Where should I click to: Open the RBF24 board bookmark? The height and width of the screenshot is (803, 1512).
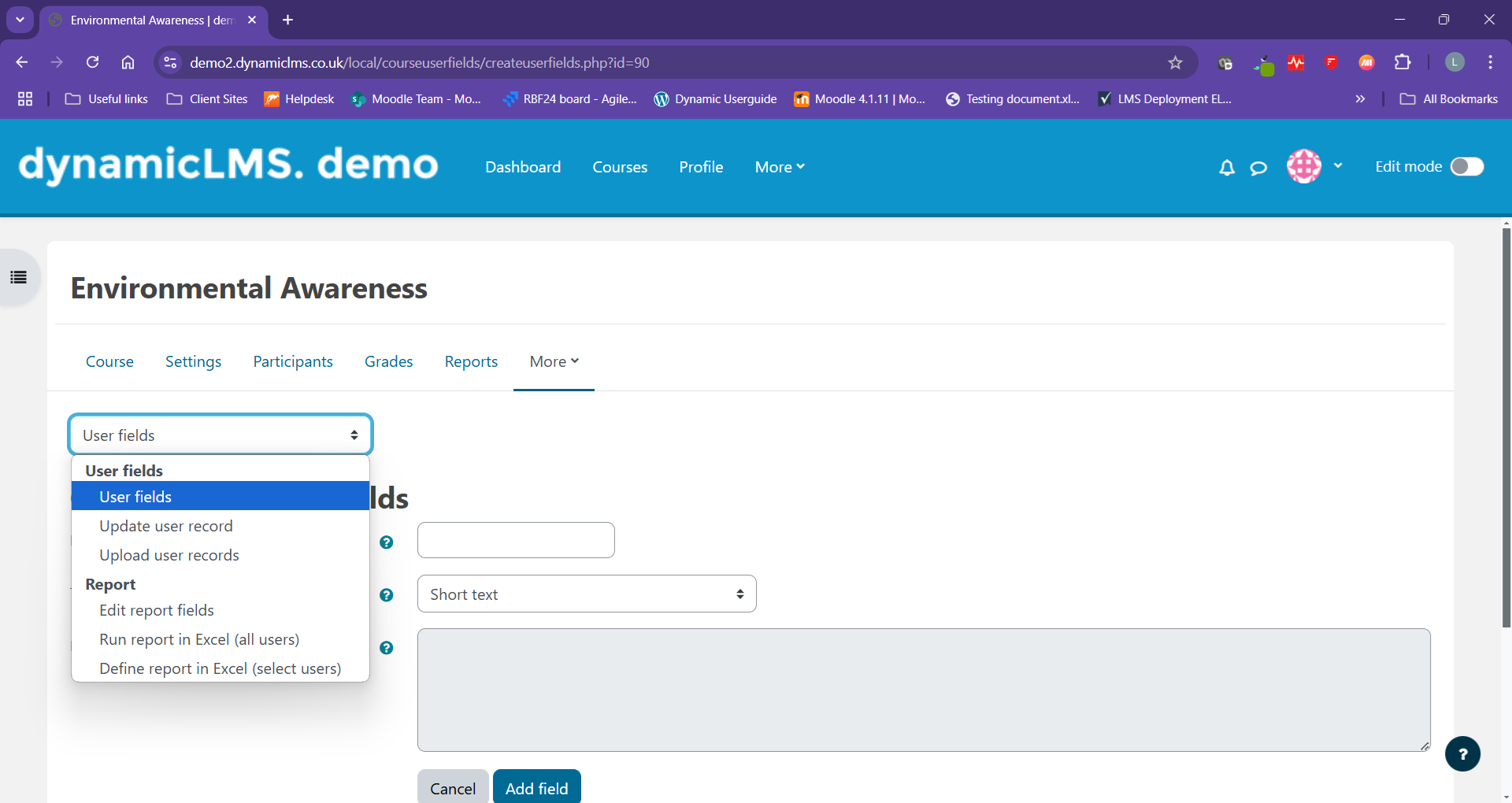[569, 98]
